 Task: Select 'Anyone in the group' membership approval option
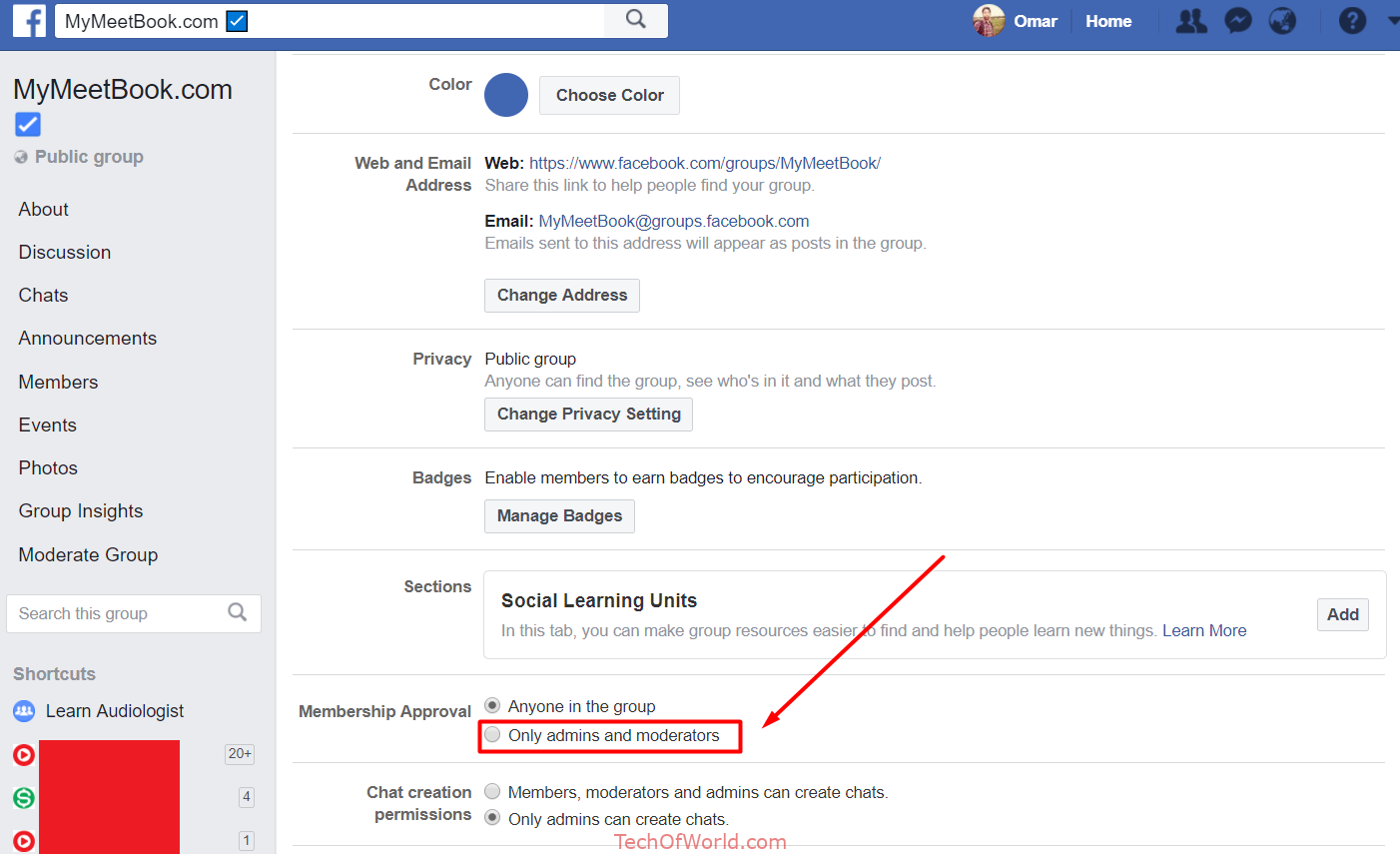click(x=491, y=705)
